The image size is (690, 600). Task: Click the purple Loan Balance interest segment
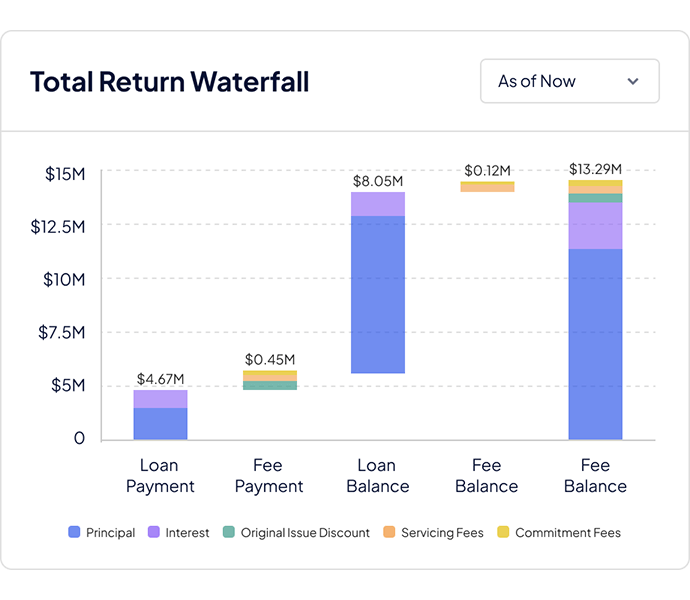378,204
